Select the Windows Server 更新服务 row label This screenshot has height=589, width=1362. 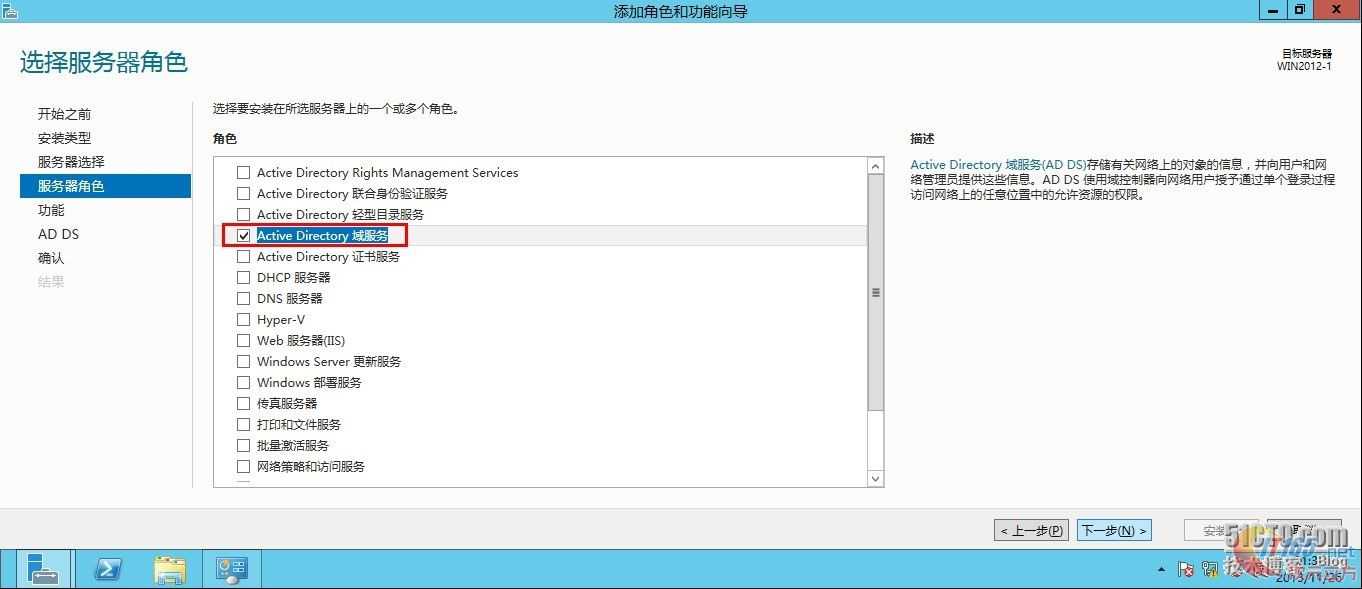[x=329, y=362]
